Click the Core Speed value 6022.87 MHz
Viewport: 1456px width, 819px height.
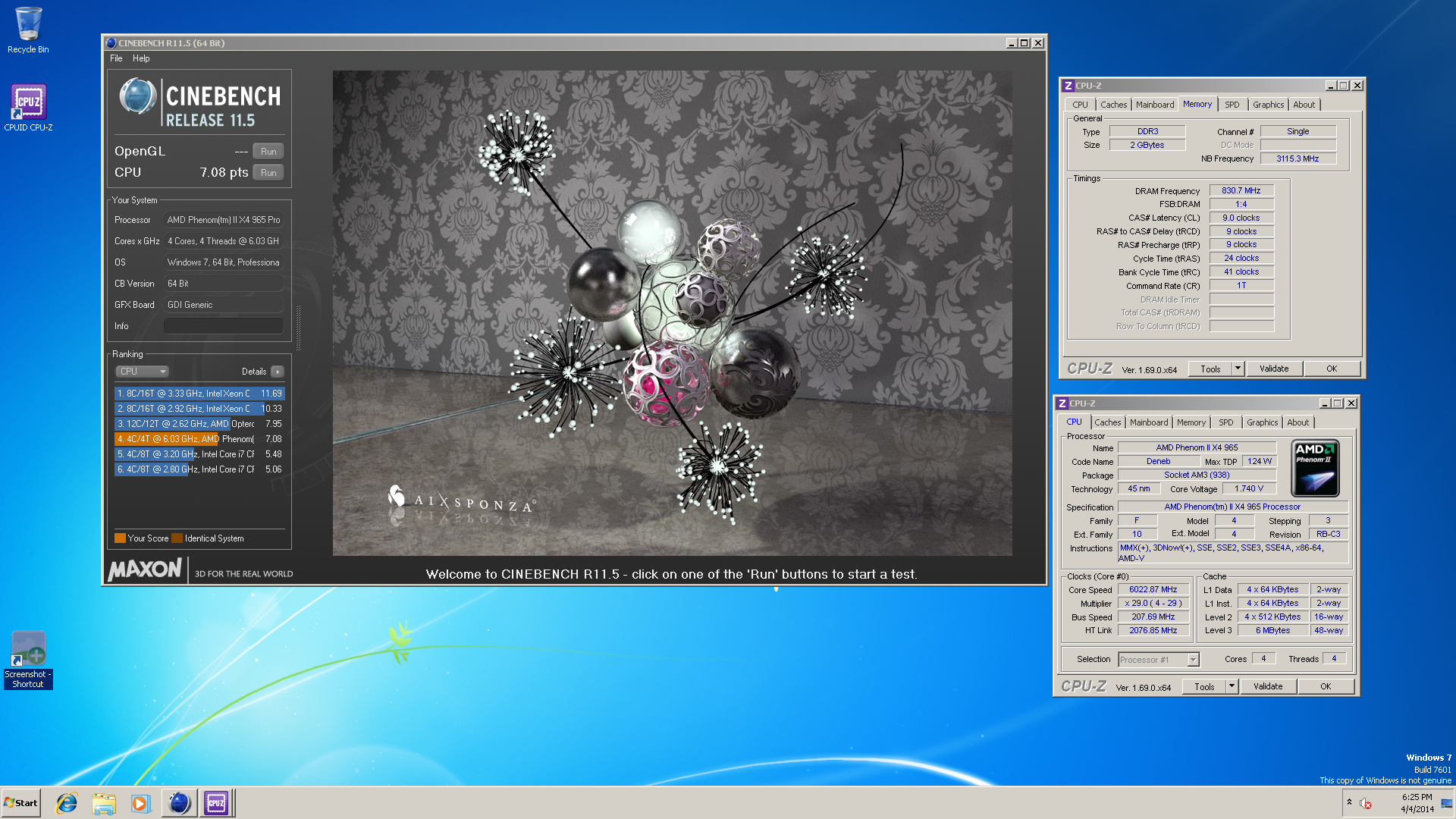click(1153, 590)
